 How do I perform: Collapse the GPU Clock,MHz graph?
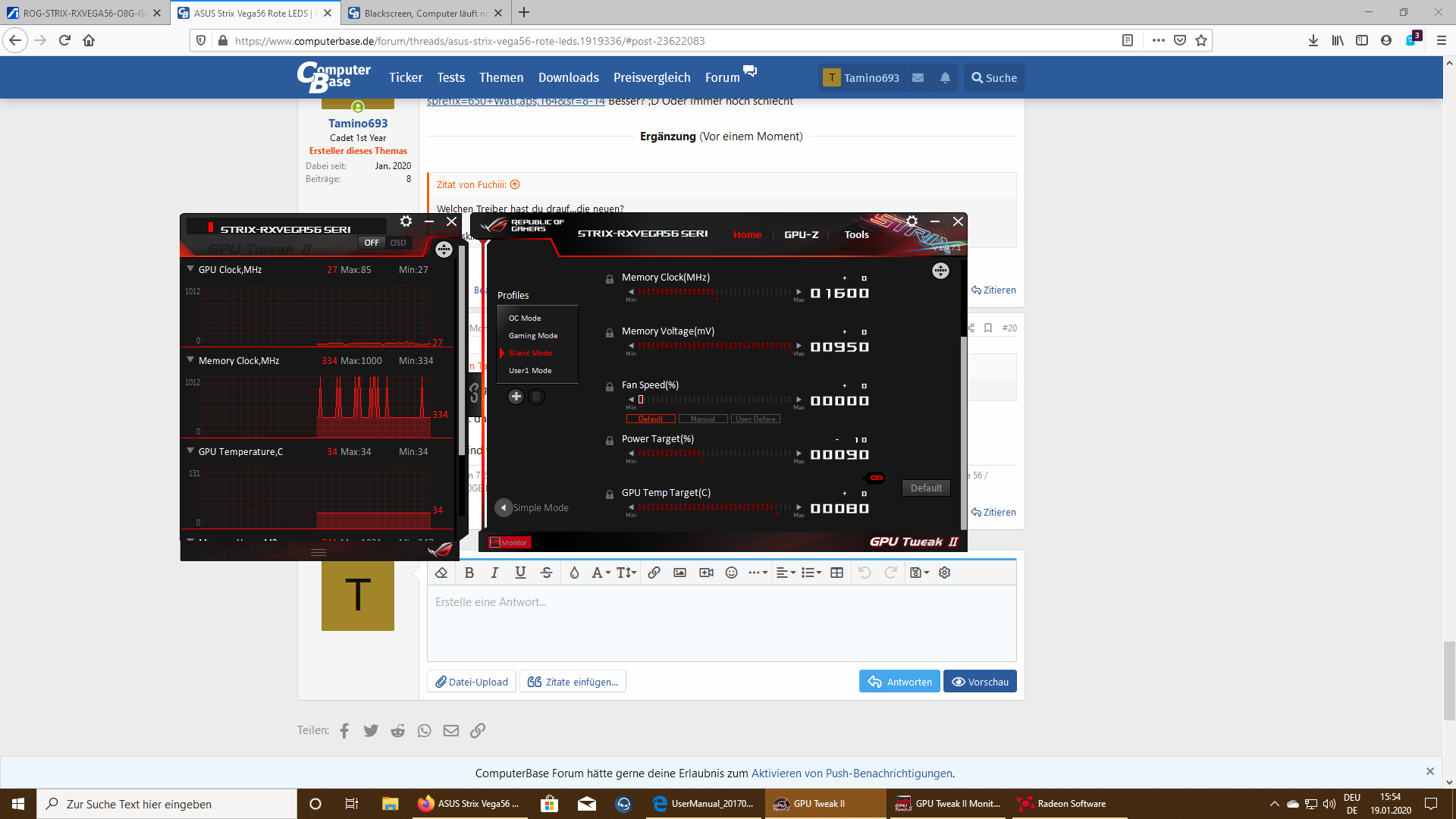click(x=190, y=268)
